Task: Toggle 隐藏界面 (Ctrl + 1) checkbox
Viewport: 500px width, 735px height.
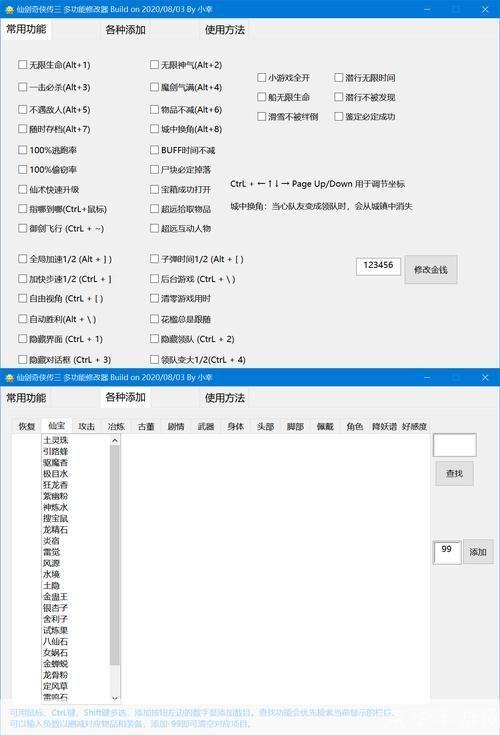Action: (22, 339)
